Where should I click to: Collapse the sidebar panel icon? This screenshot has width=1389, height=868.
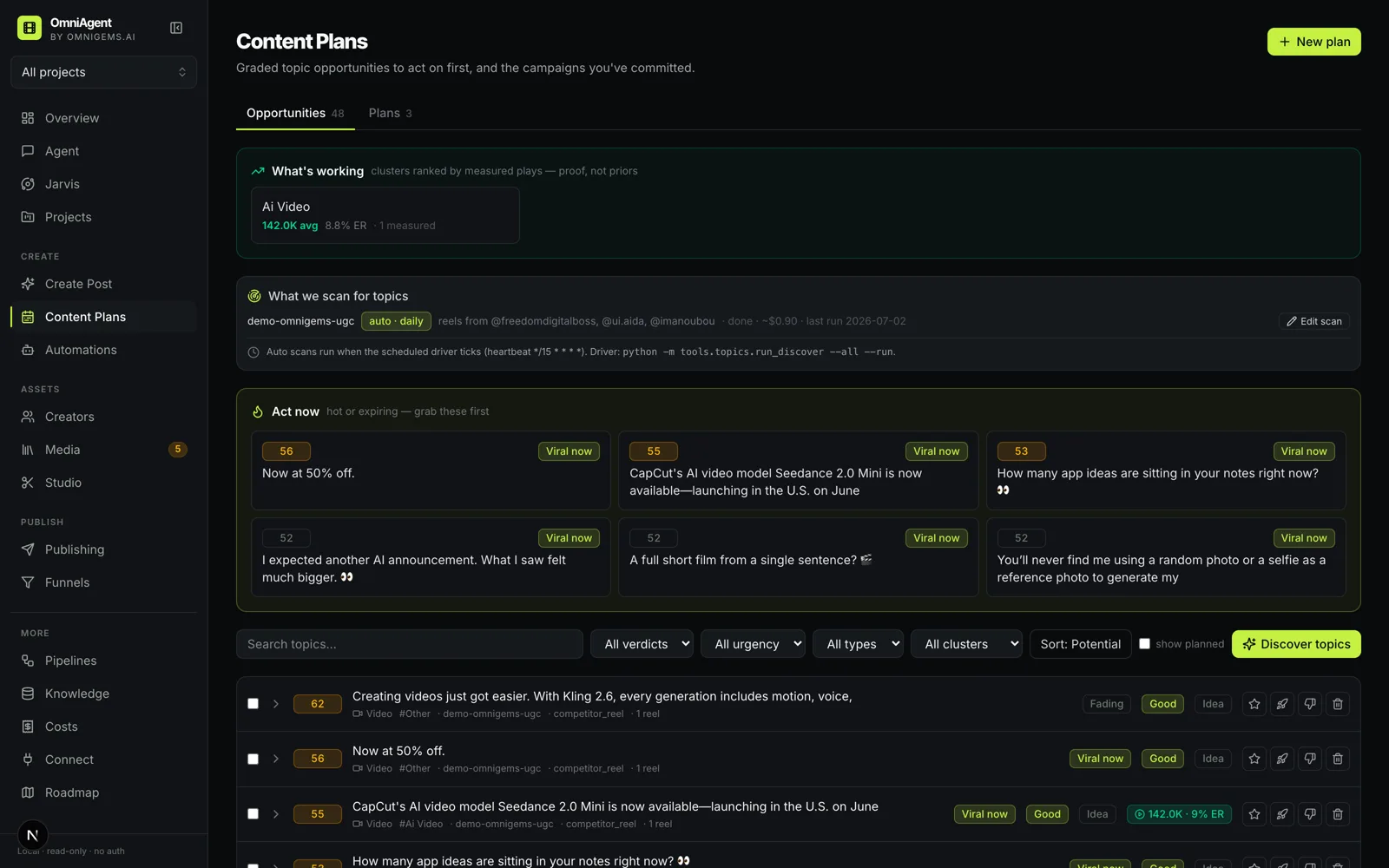[176, 28]
